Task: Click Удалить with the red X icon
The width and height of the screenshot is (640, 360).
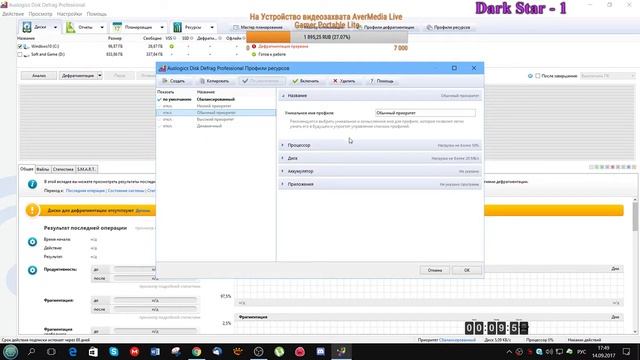Action: 344,81
